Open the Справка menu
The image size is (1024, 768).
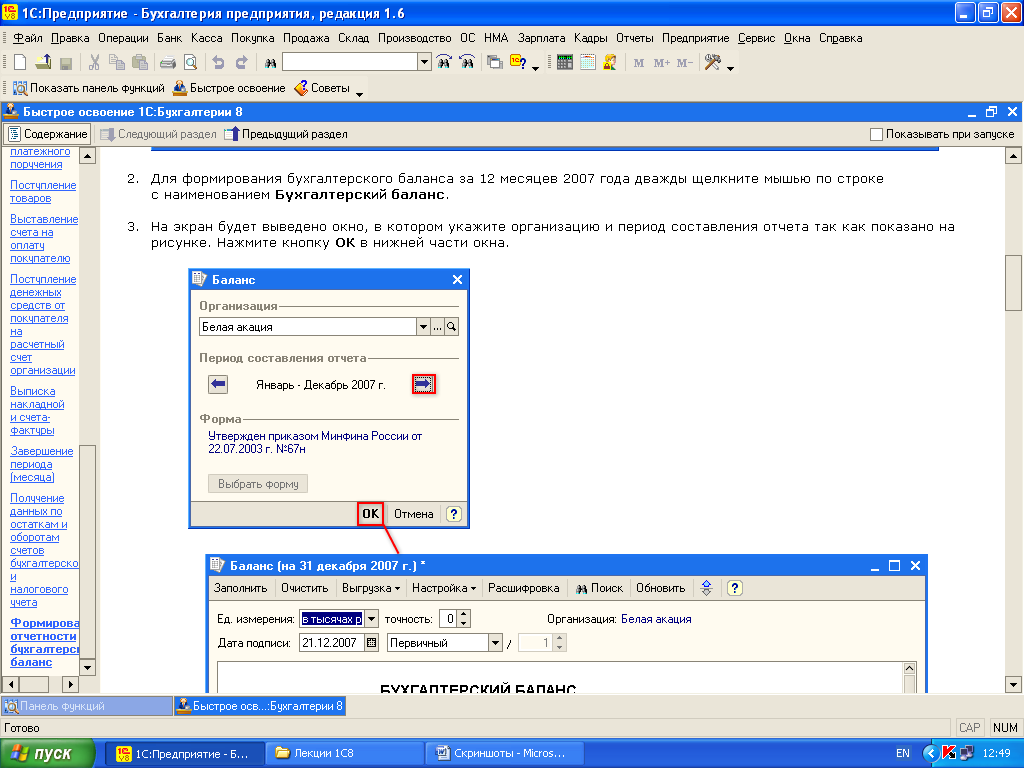pos(840,38)
